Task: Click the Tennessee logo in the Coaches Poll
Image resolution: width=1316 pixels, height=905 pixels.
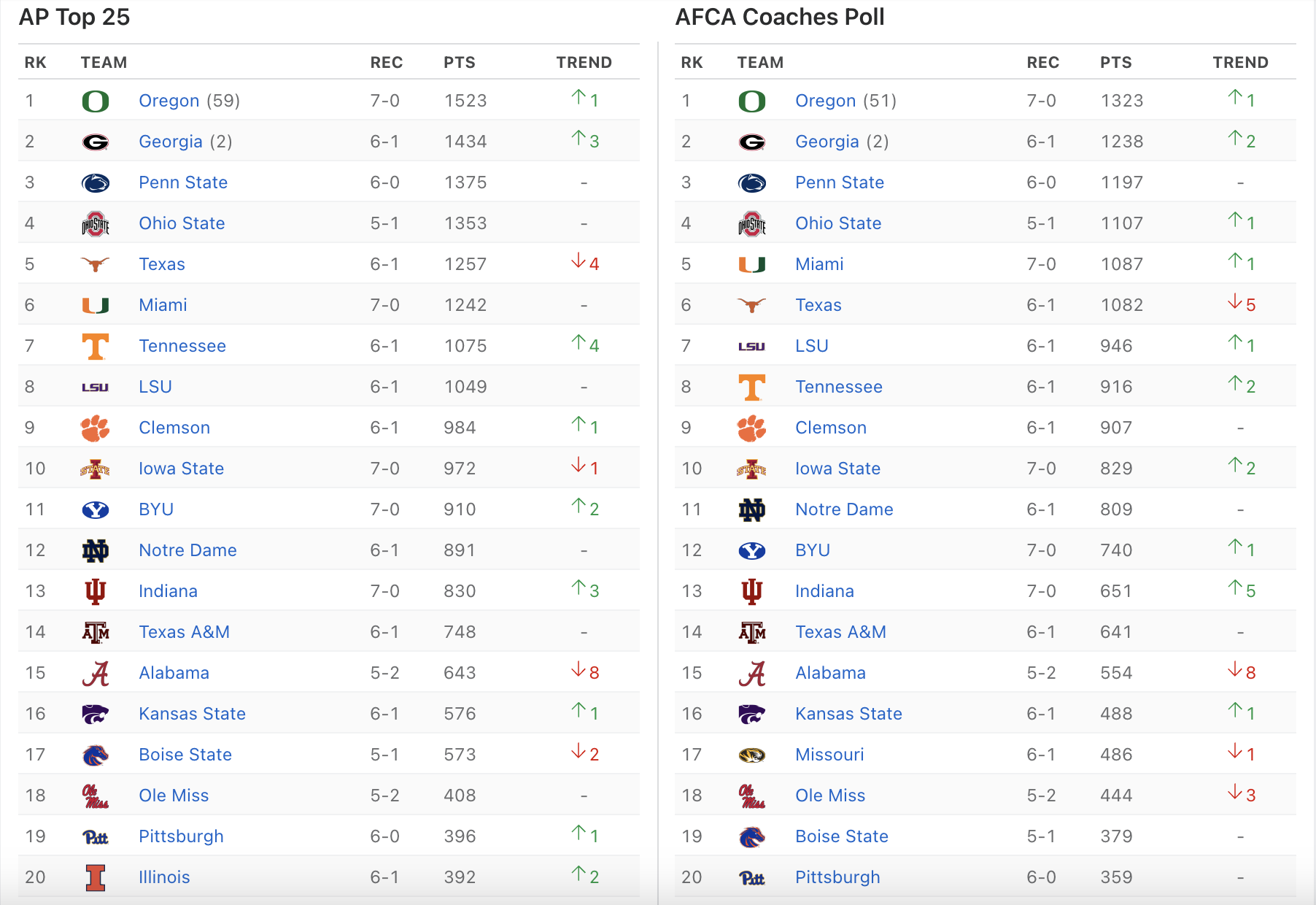Action: [752, 387]
